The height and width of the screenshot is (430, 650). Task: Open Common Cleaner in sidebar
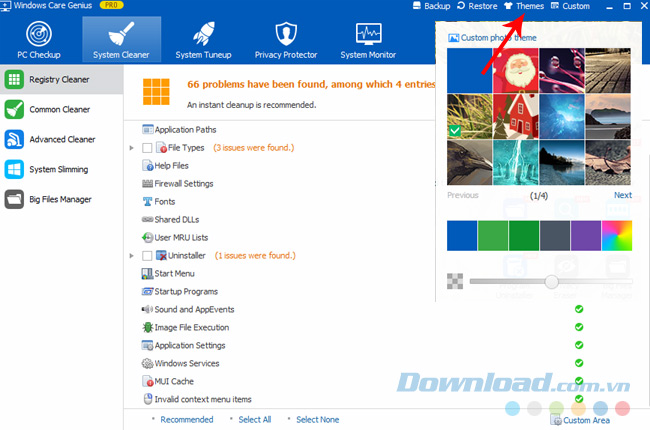61,109
